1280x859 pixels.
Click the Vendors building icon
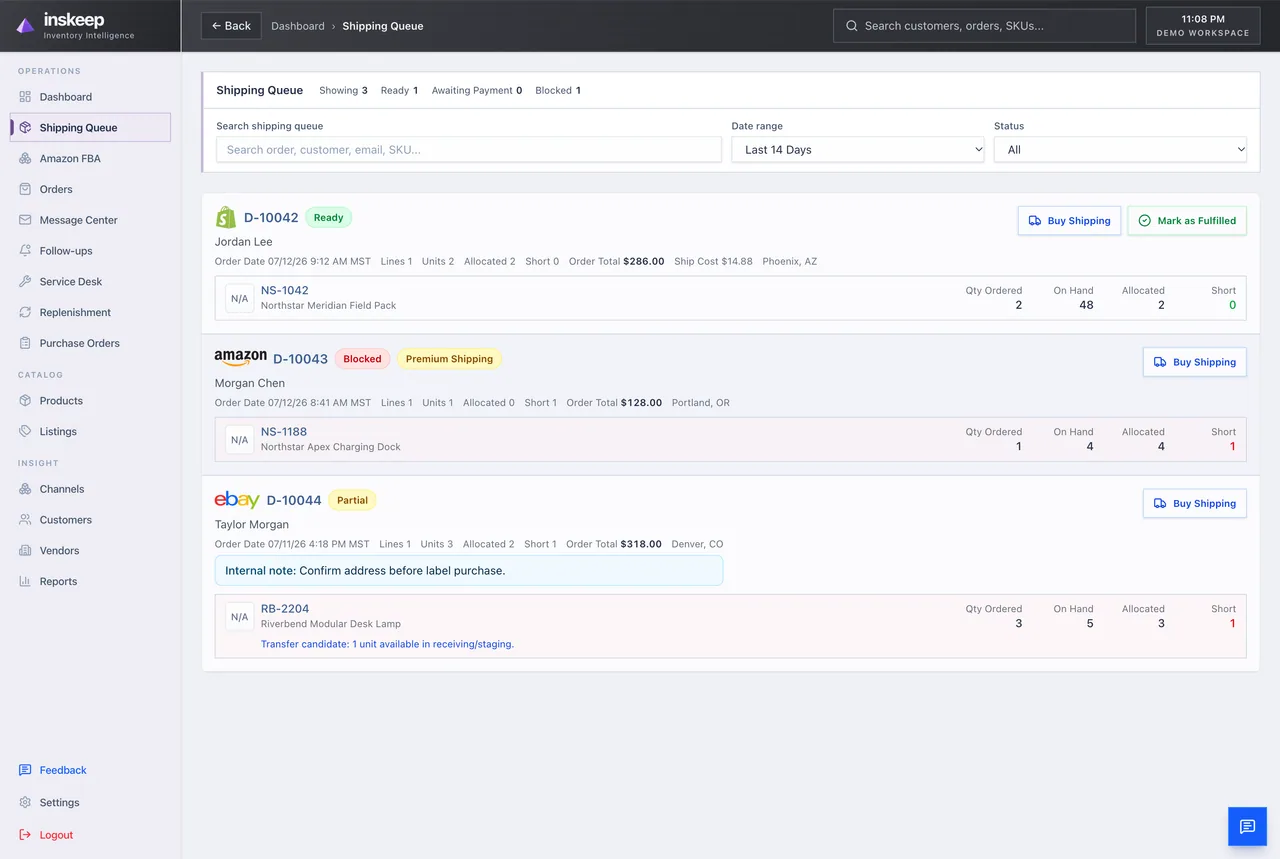pos(25,551)
